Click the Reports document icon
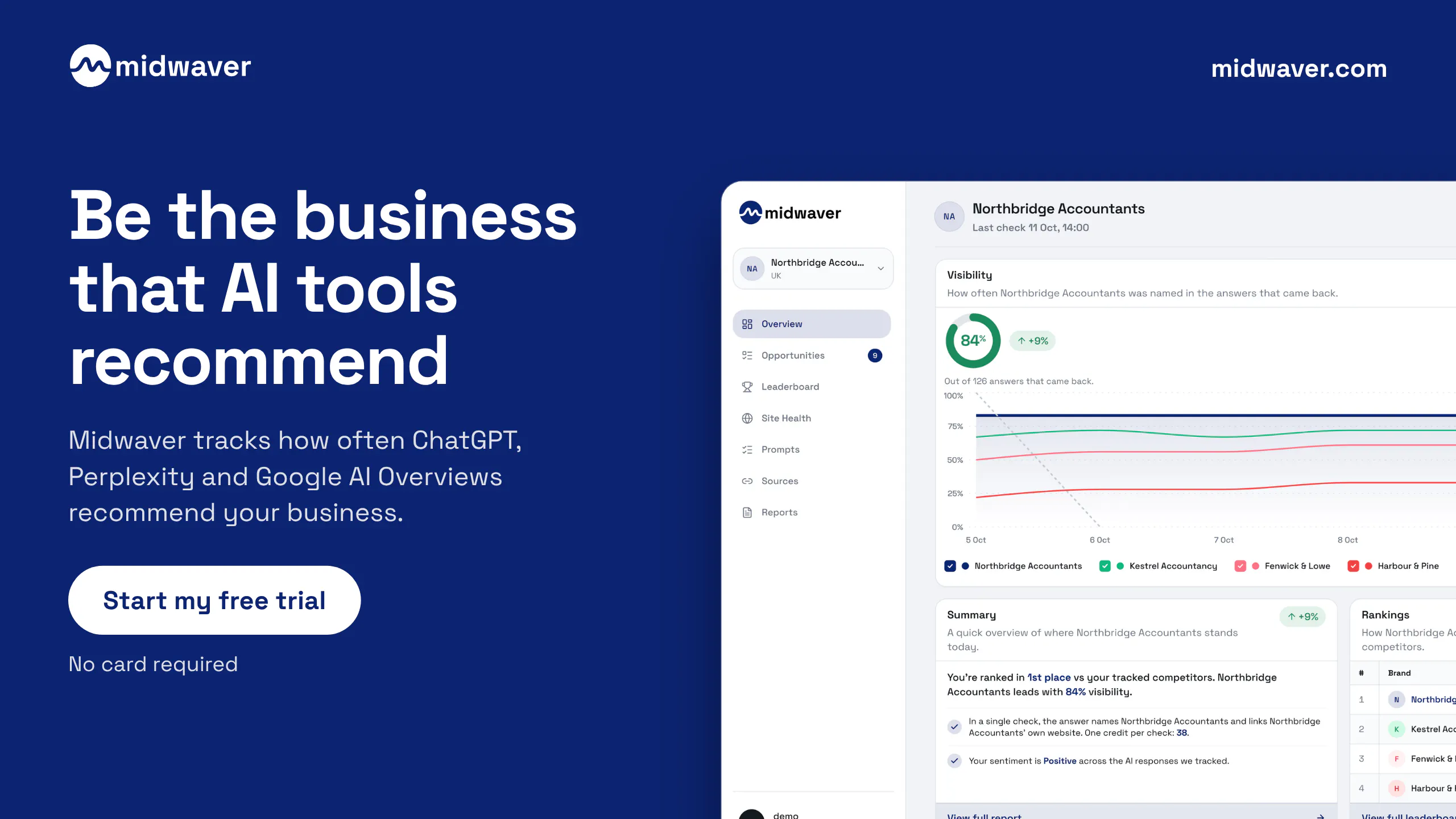This screenshot has height=819, width=1456. 747,512
